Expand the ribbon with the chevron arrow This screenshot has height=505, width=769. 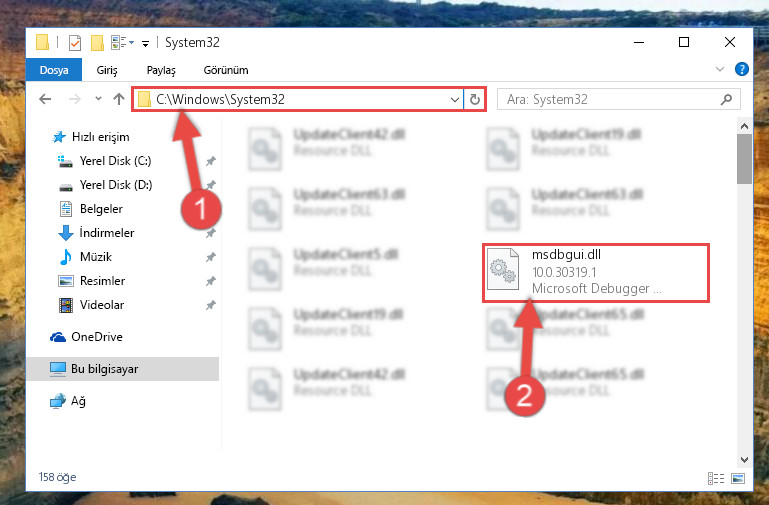tap(719, 69)
